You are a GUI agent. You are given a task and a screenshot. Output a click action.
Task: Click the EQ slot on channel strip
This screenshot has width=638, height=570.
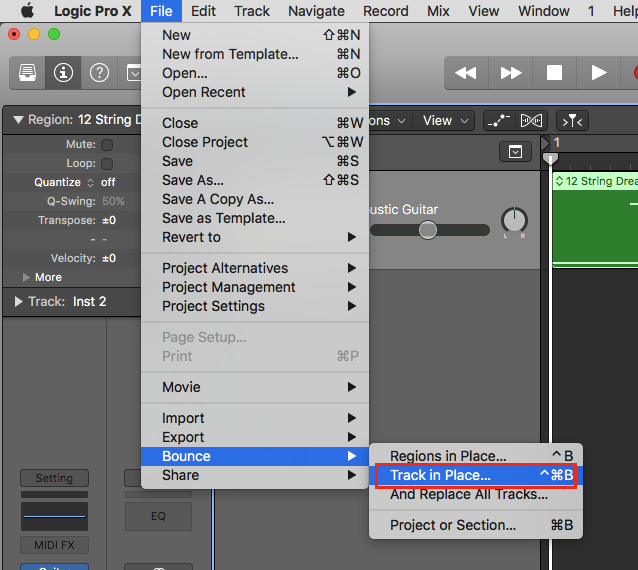point(158,516)
